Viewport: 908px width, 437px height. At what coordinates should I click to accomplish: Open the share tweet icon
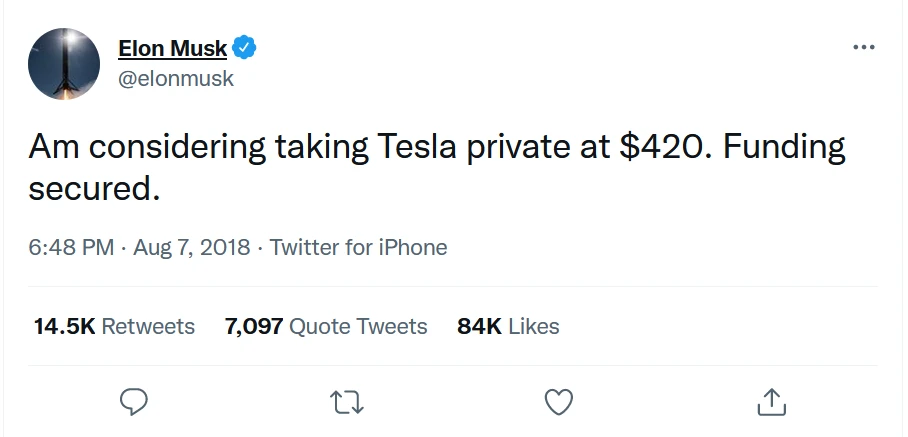771,401
